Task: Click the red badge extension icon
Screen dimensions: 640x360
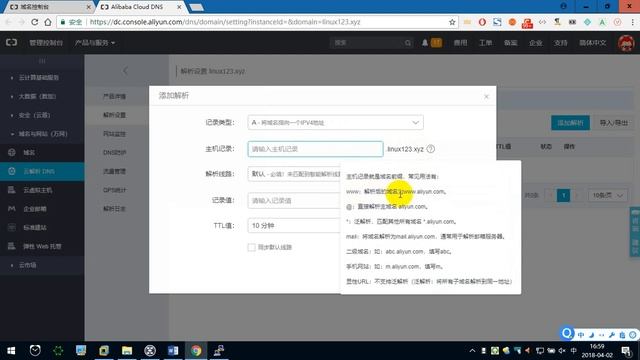Action: coord(527,23)
